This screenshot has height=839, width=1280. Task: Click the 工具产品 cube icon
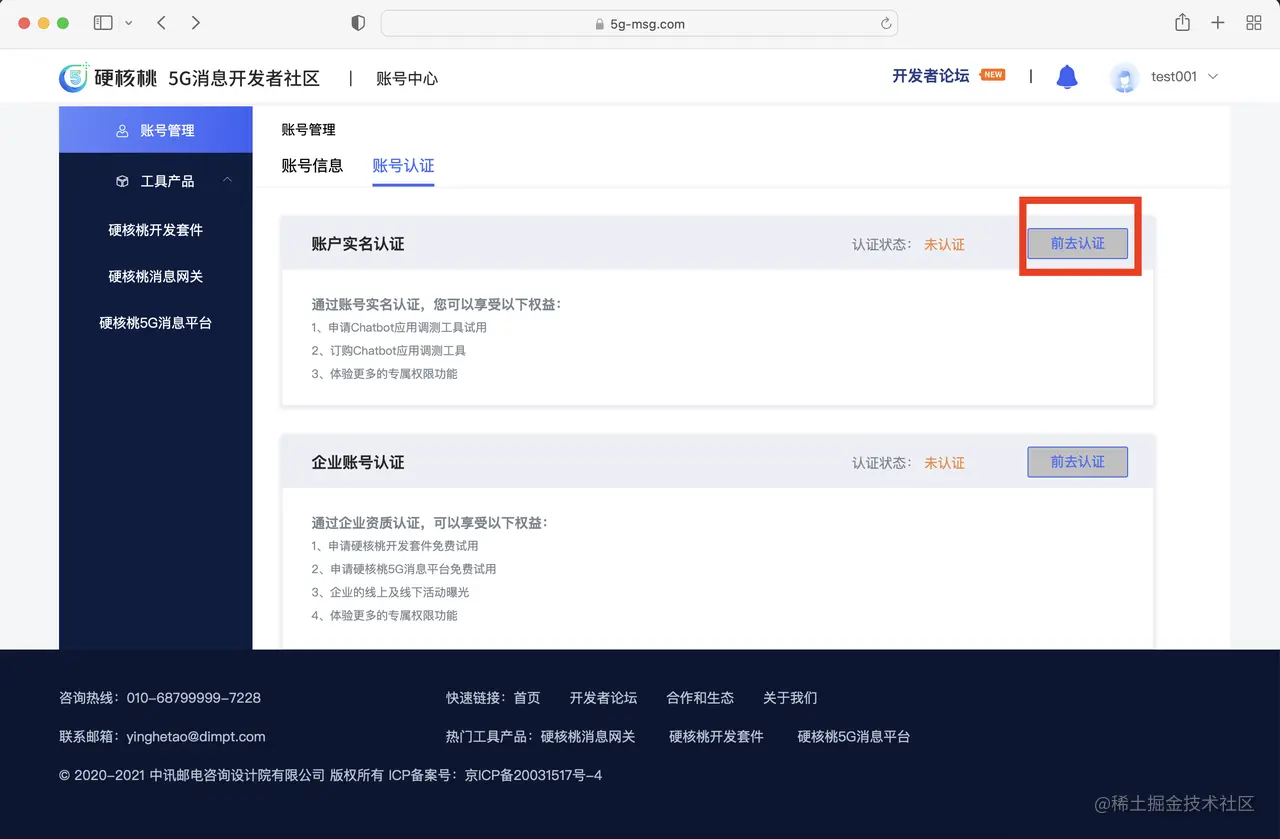(122, 181)
